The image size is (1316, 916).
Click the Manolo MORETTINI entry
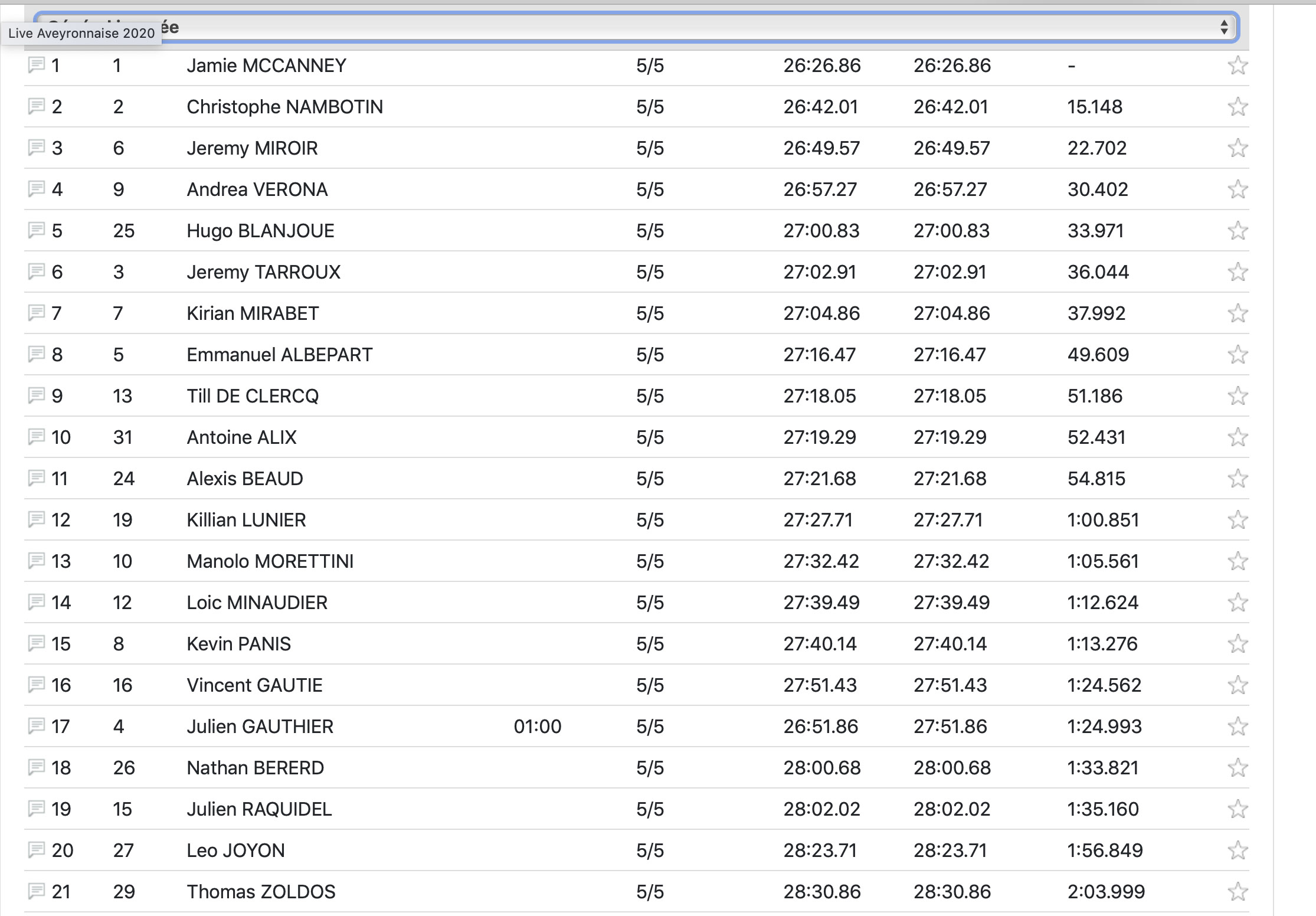click(x=270, y=561)
